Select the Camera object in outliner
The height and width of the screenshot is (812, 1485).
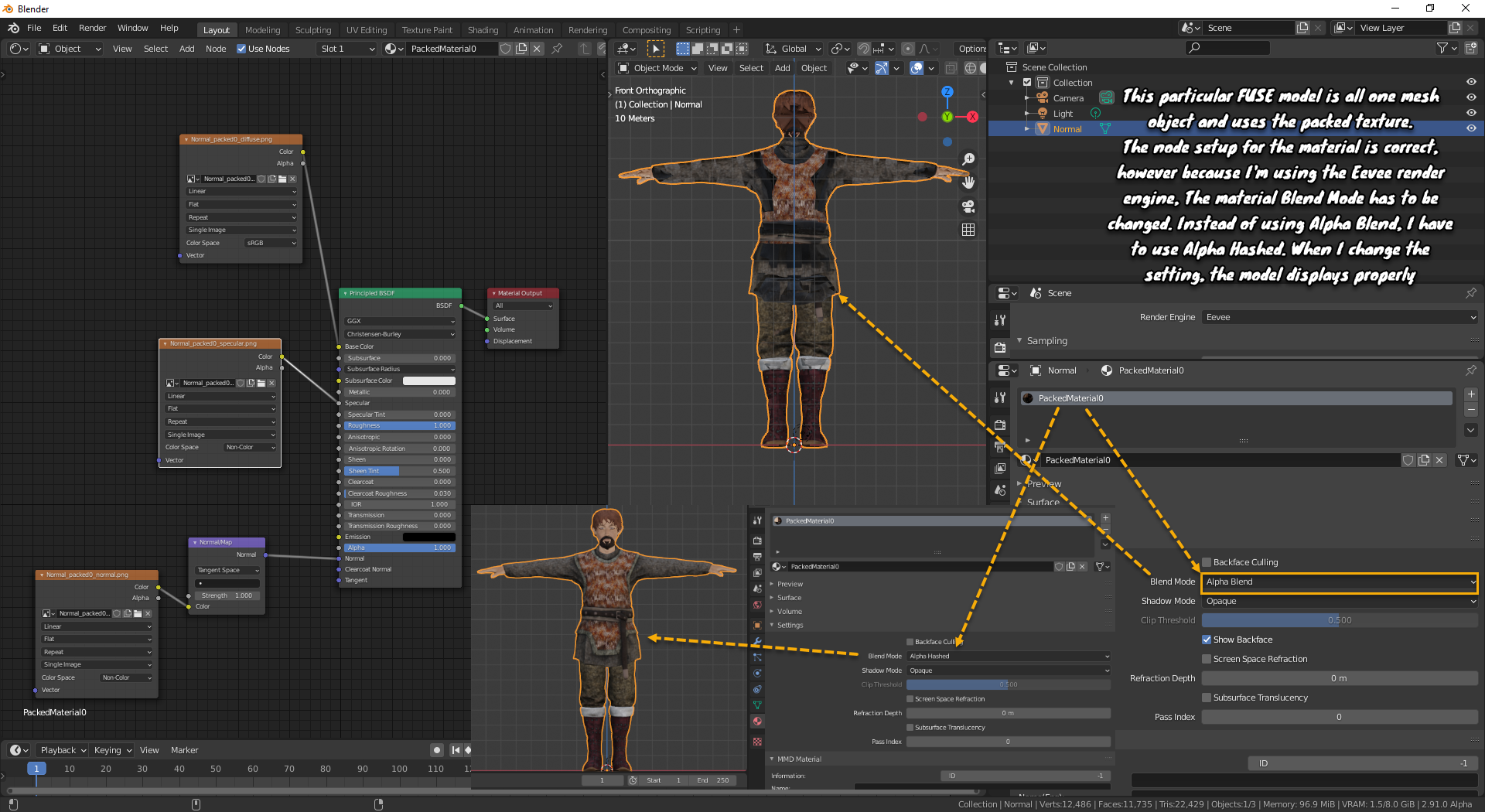pyautogui.click(x=1067, y=98)
